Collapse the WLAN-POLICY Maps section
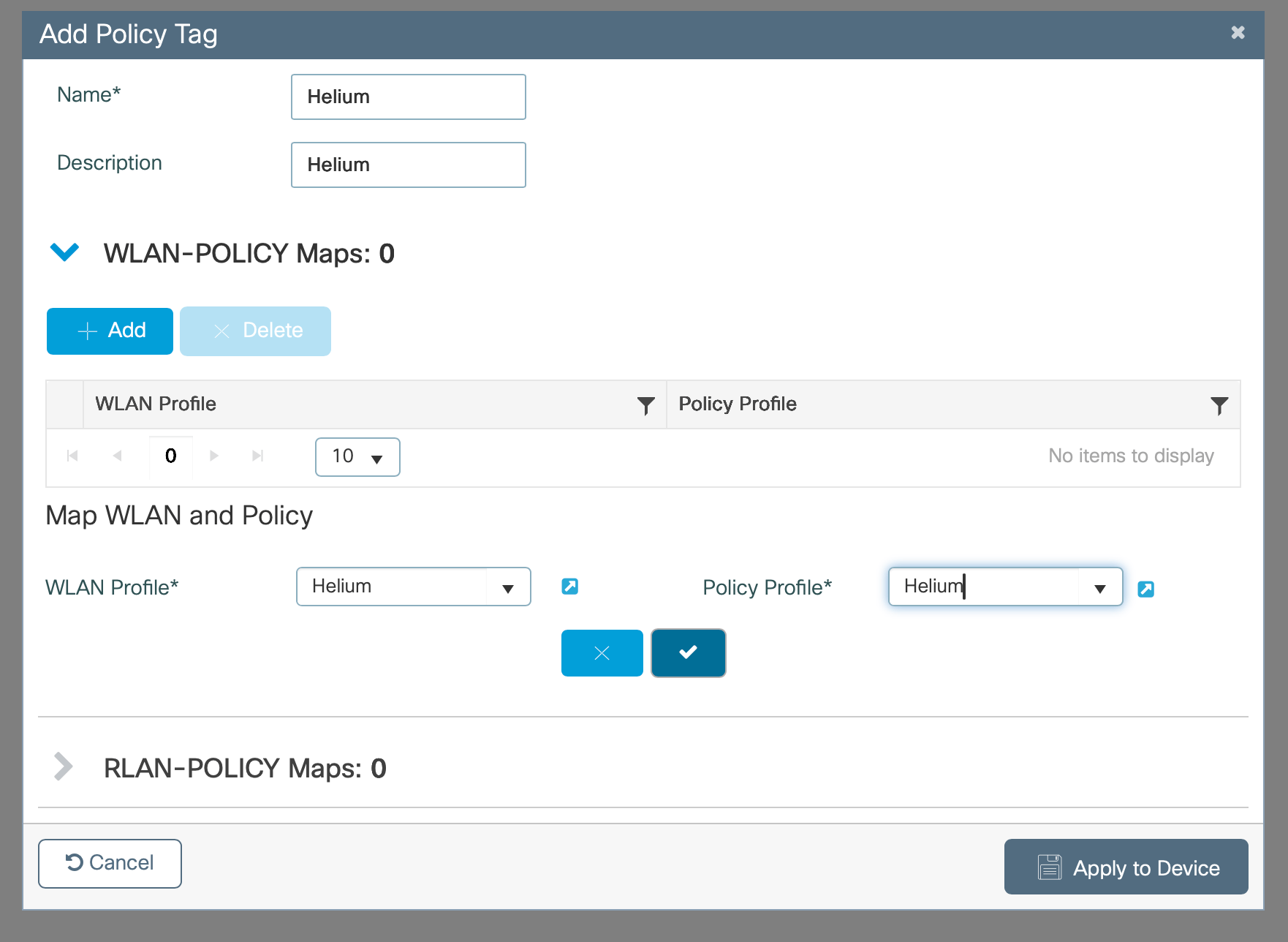Image resolution: width=1288 pixels, height=942 pixels. (x=64, y=253)
